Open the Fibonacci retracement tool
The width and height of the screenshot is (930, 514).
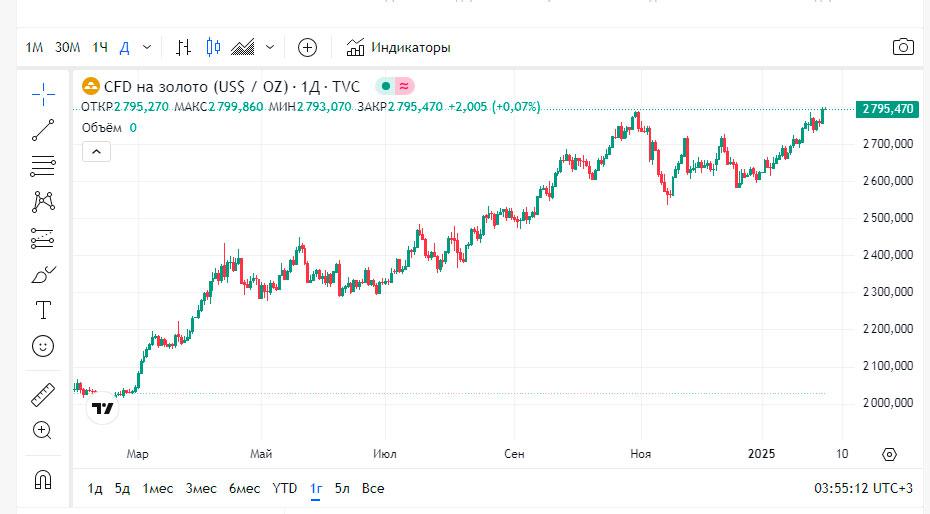pyautogui.click(x=43, y=166)
